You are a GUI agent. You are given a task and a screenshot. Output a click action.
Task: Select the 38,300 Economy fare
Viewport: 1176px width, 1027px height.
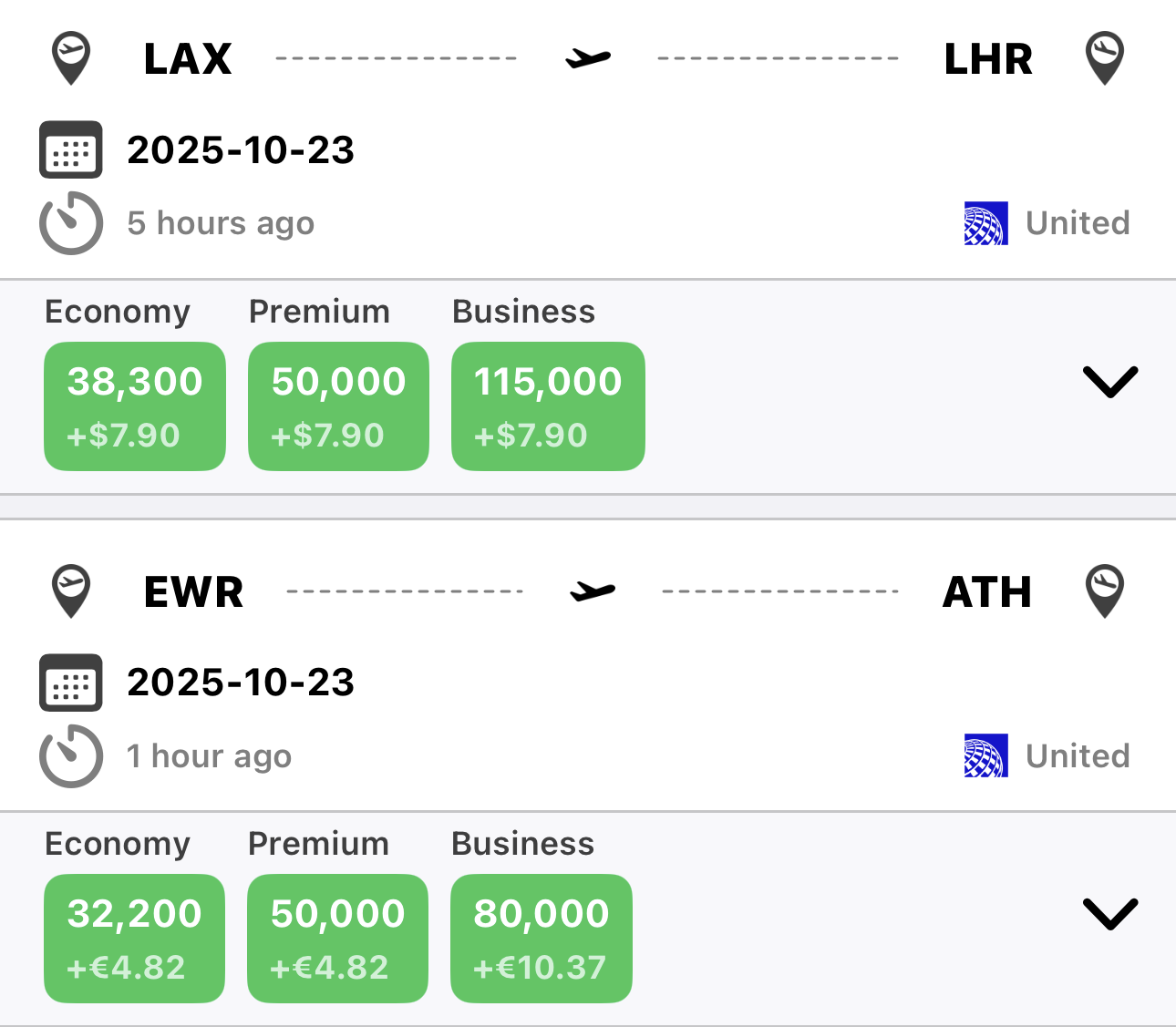[x=135, y=406]
